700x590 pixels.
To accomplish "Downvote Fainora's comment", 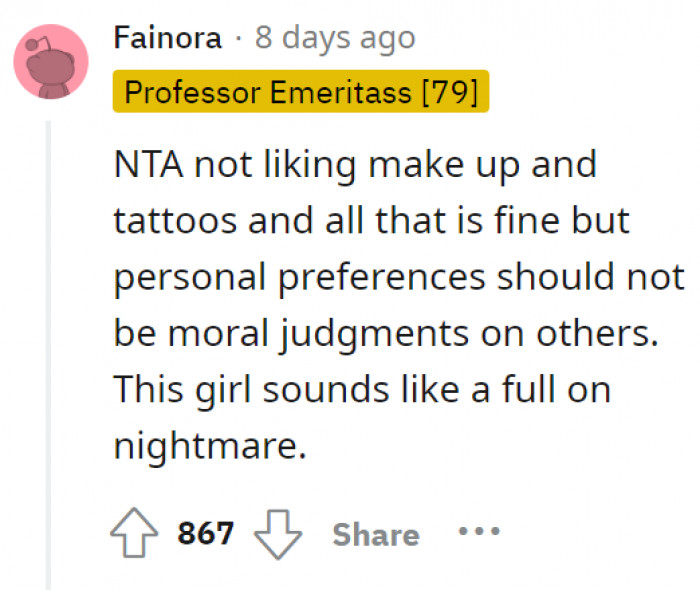I will pyautogui.click(x=278, y=534).
